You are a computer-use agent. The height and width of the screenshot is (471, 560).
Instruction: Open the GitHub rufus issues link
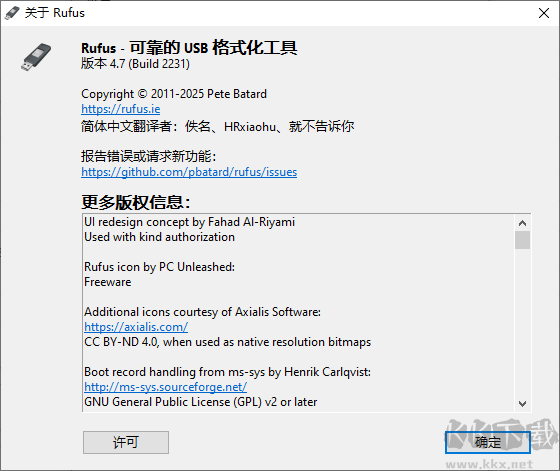(x=189, y=172)
